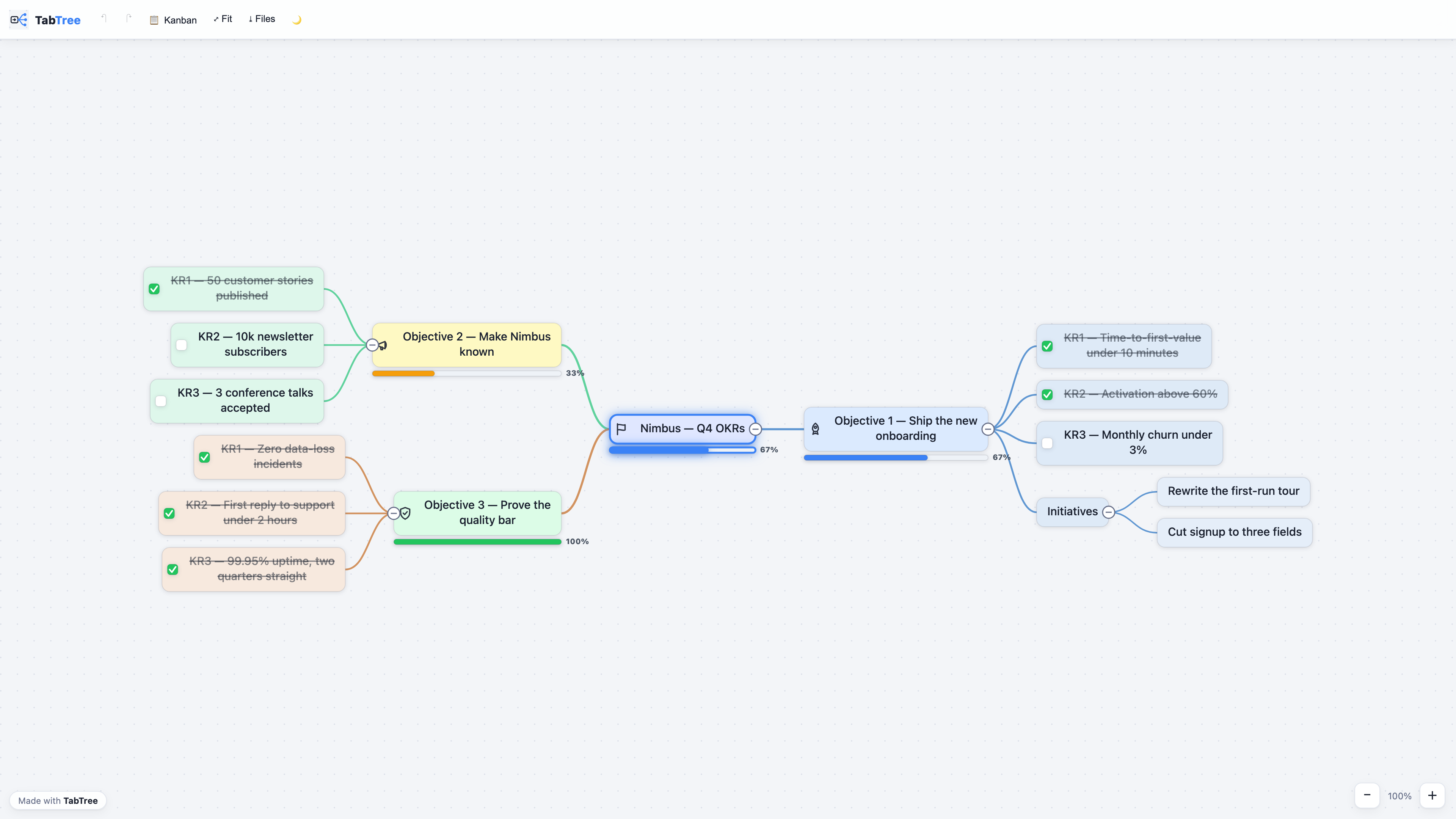The image size is (1456, 819).
Task: Click the undo arrow in the toolbar
Action: click(104, 19)
